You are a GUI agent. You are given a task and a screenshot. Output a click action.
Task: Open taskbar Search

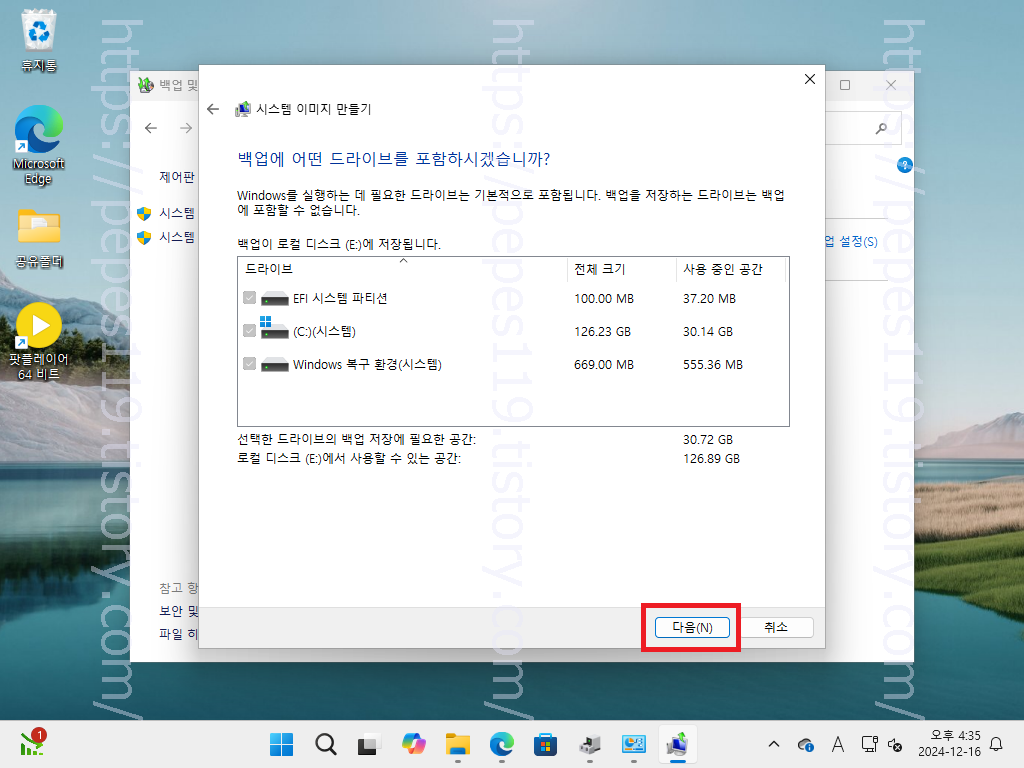[x=325, y=744]
